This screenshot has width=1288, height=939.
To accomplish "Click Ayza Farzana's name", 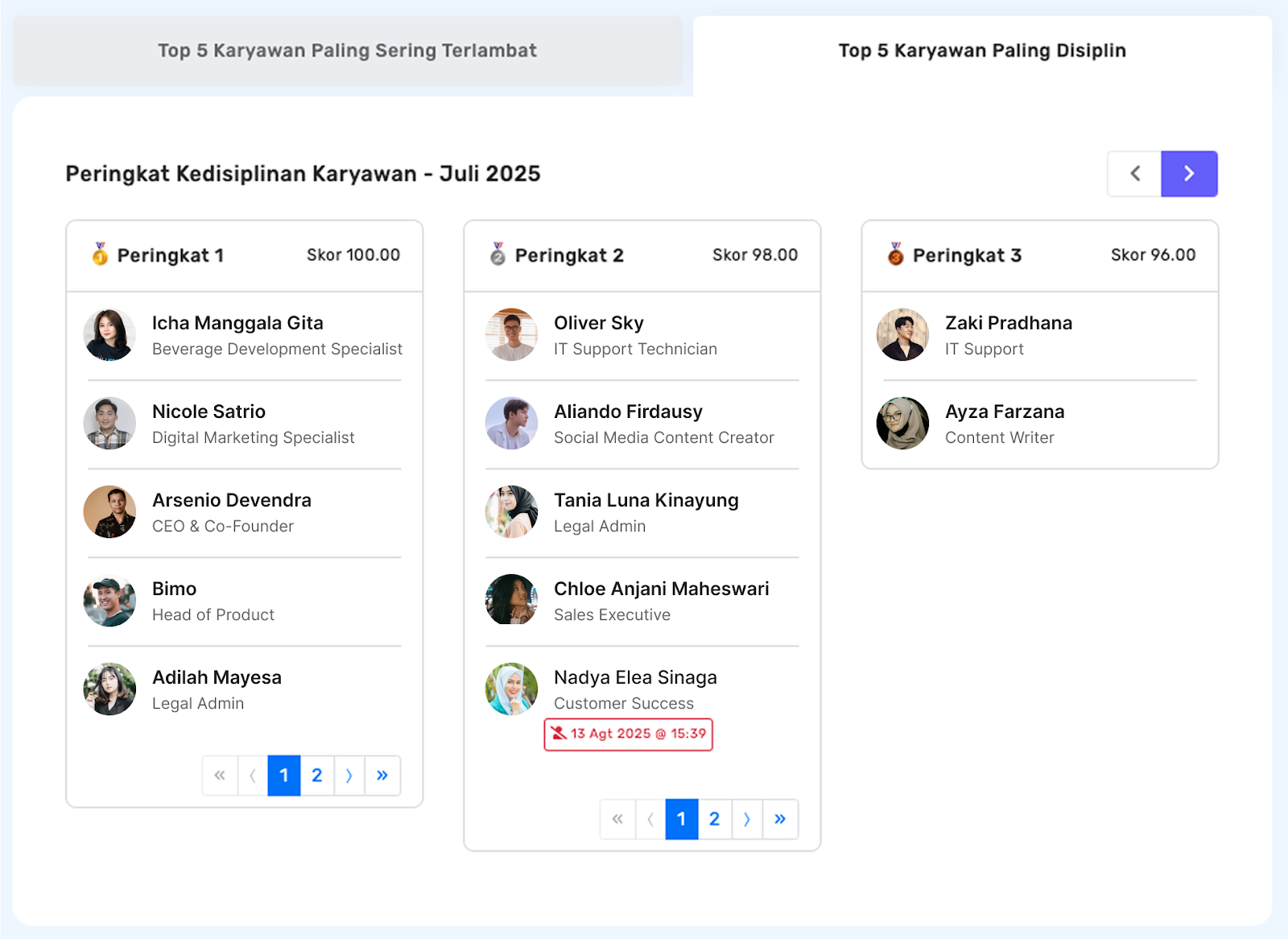I will tap(1004, 412).
